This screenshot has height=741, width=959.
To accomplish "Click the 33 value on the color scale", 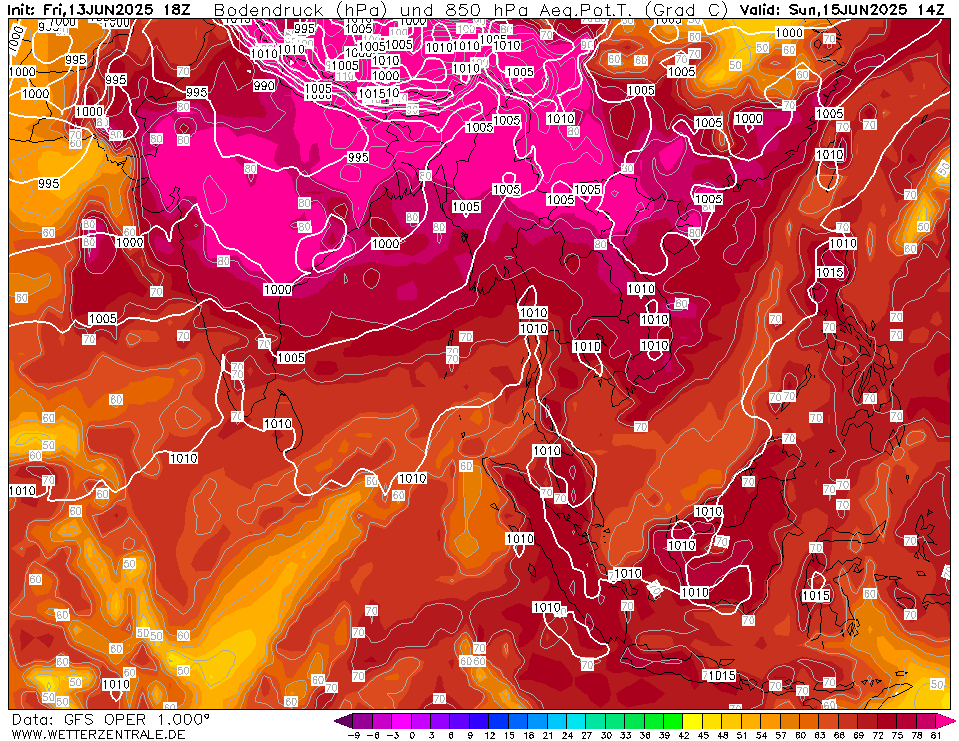I will [625, 735].
